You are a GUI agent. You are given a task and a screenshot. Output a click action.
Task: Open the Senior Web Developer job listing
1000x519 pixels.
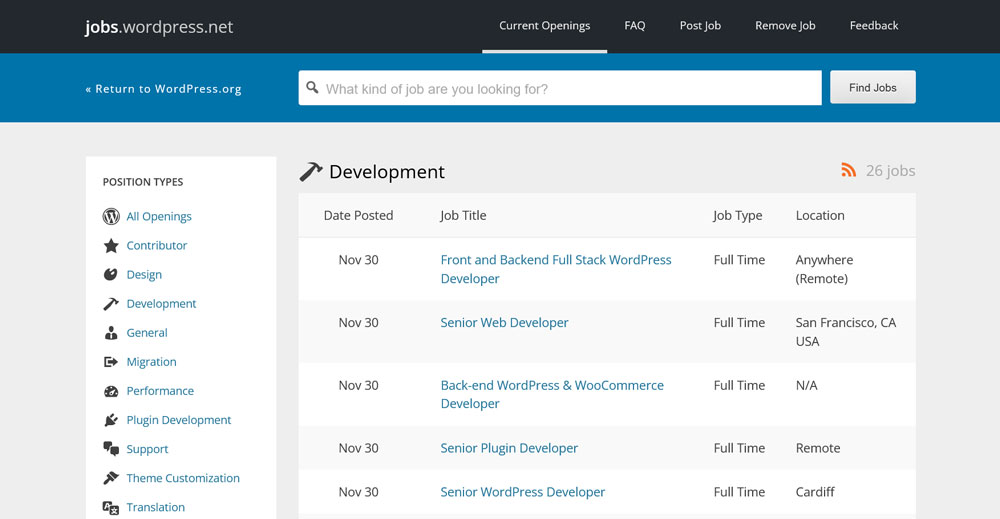point(504,323)
